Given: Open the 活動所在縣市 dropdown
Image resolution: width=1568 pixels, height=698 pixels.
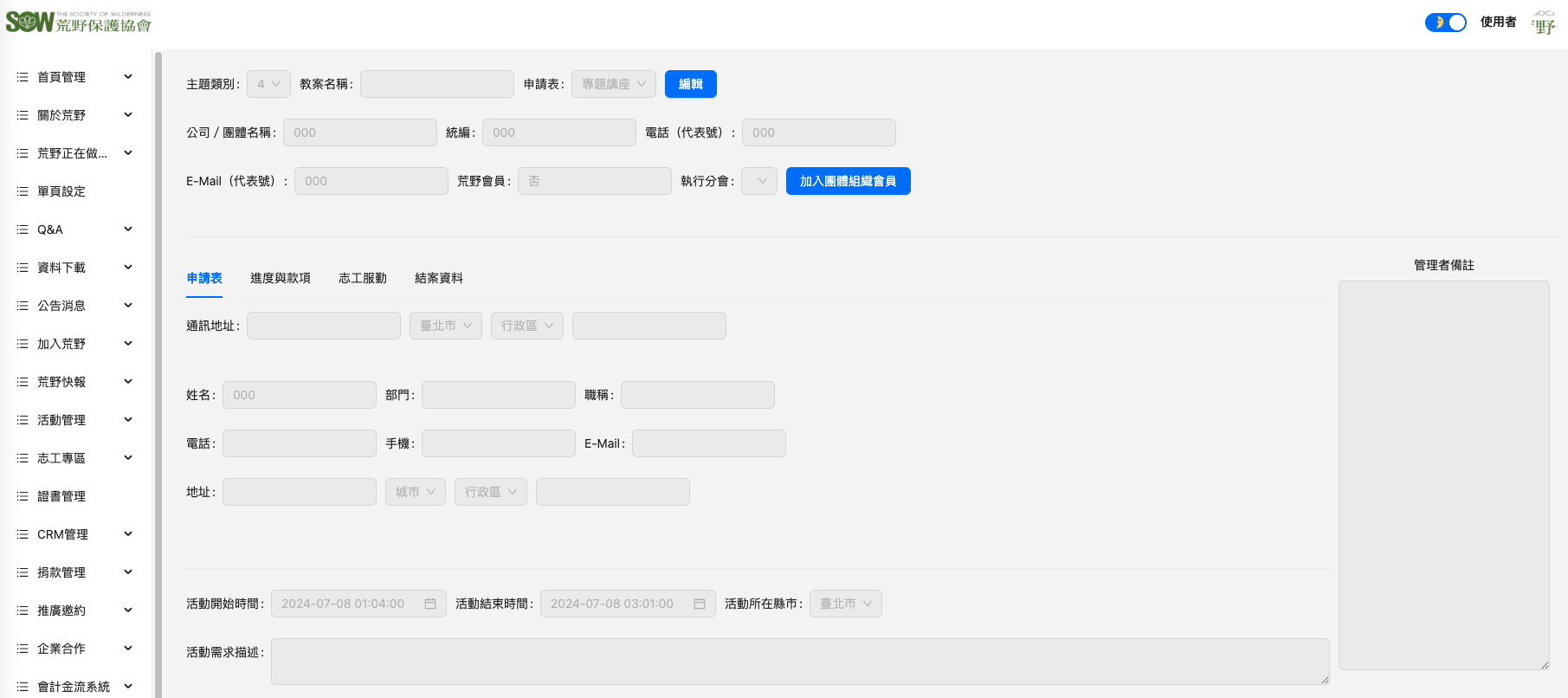Looking at the screenshot, I should click(845, 604).
